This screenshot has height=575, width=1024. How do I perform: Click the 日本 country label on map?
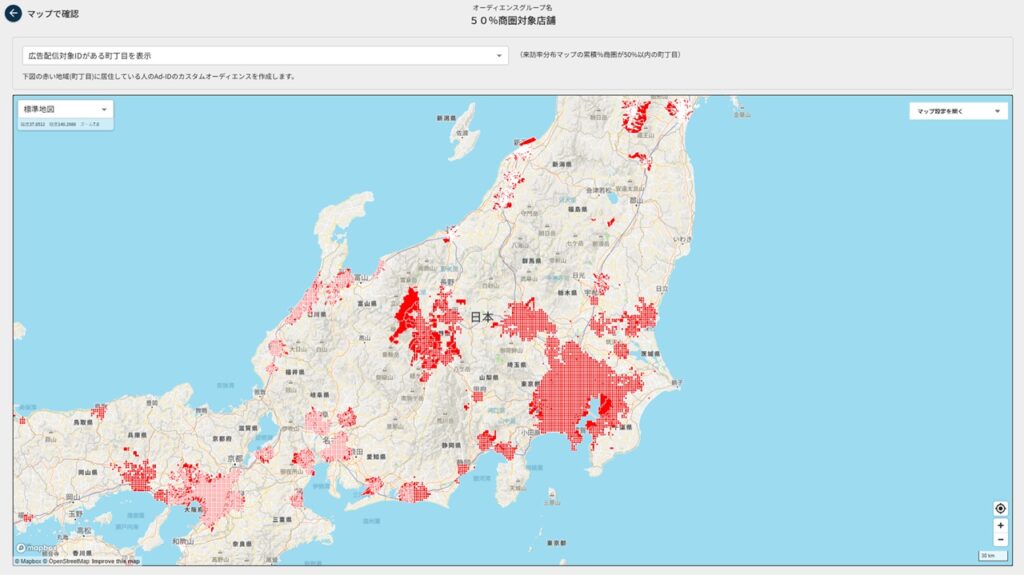482,317
